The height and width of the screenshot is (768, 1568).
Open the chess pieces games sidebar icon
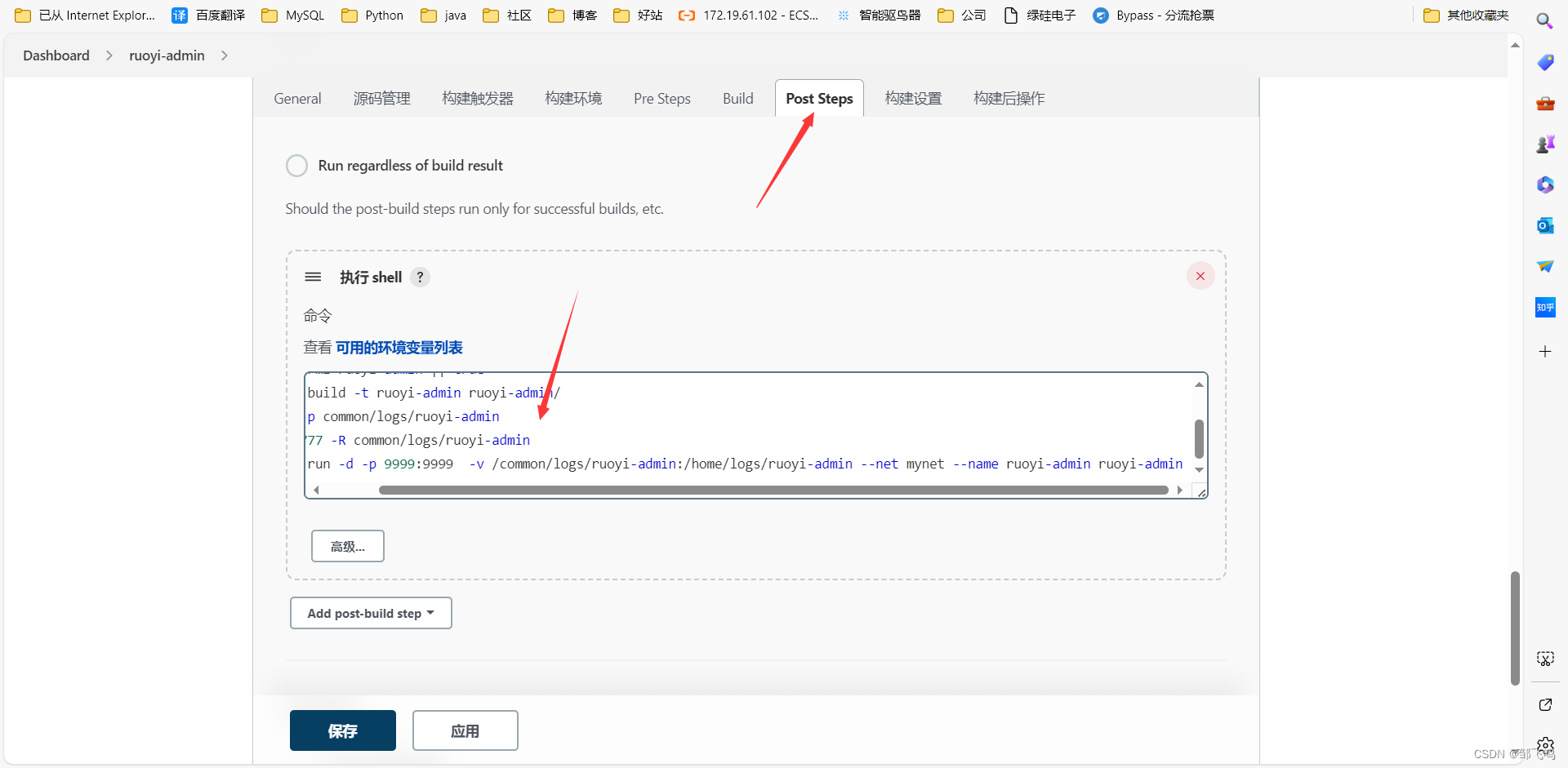tap(1545, 144)
